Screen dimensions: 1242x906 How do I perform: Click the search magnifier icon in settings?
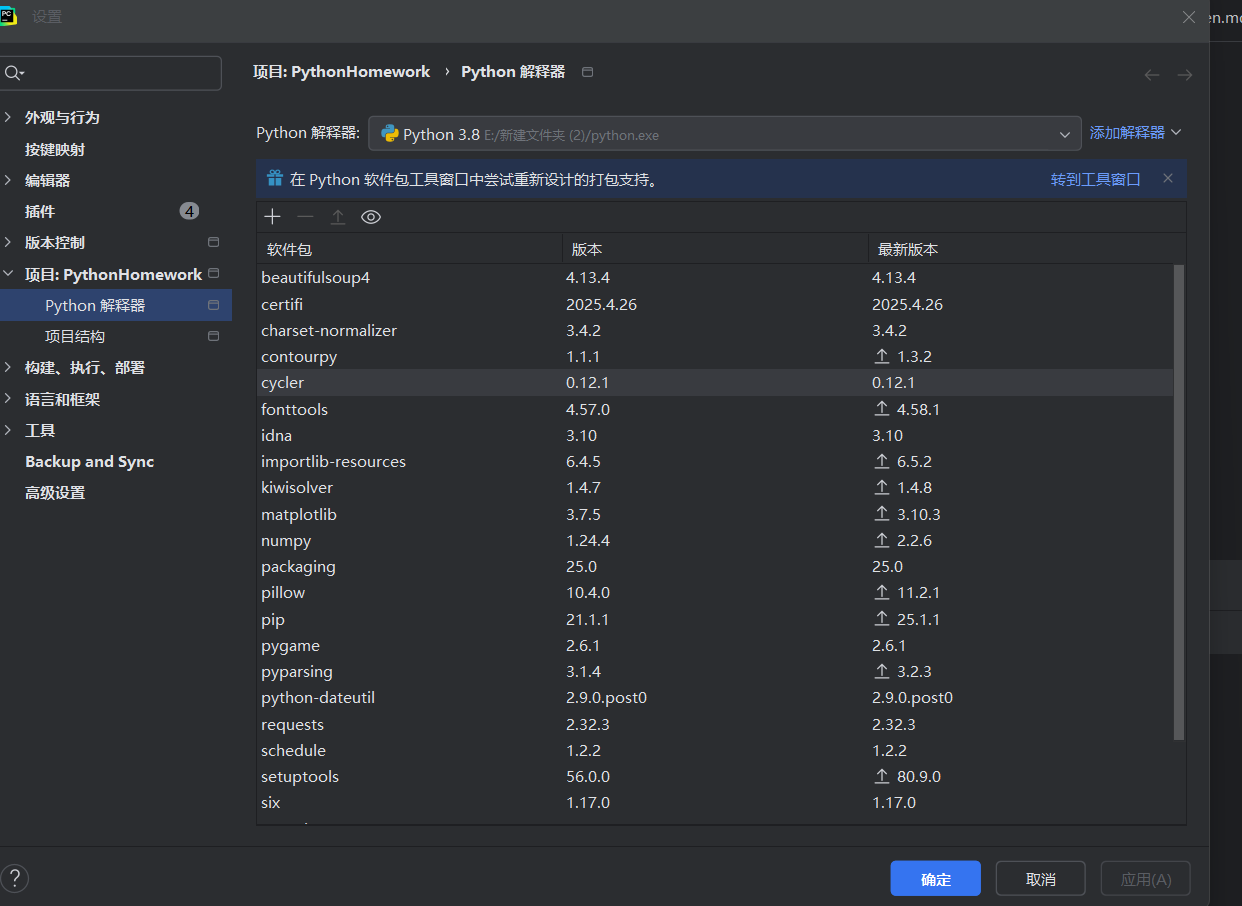point(13,73)
